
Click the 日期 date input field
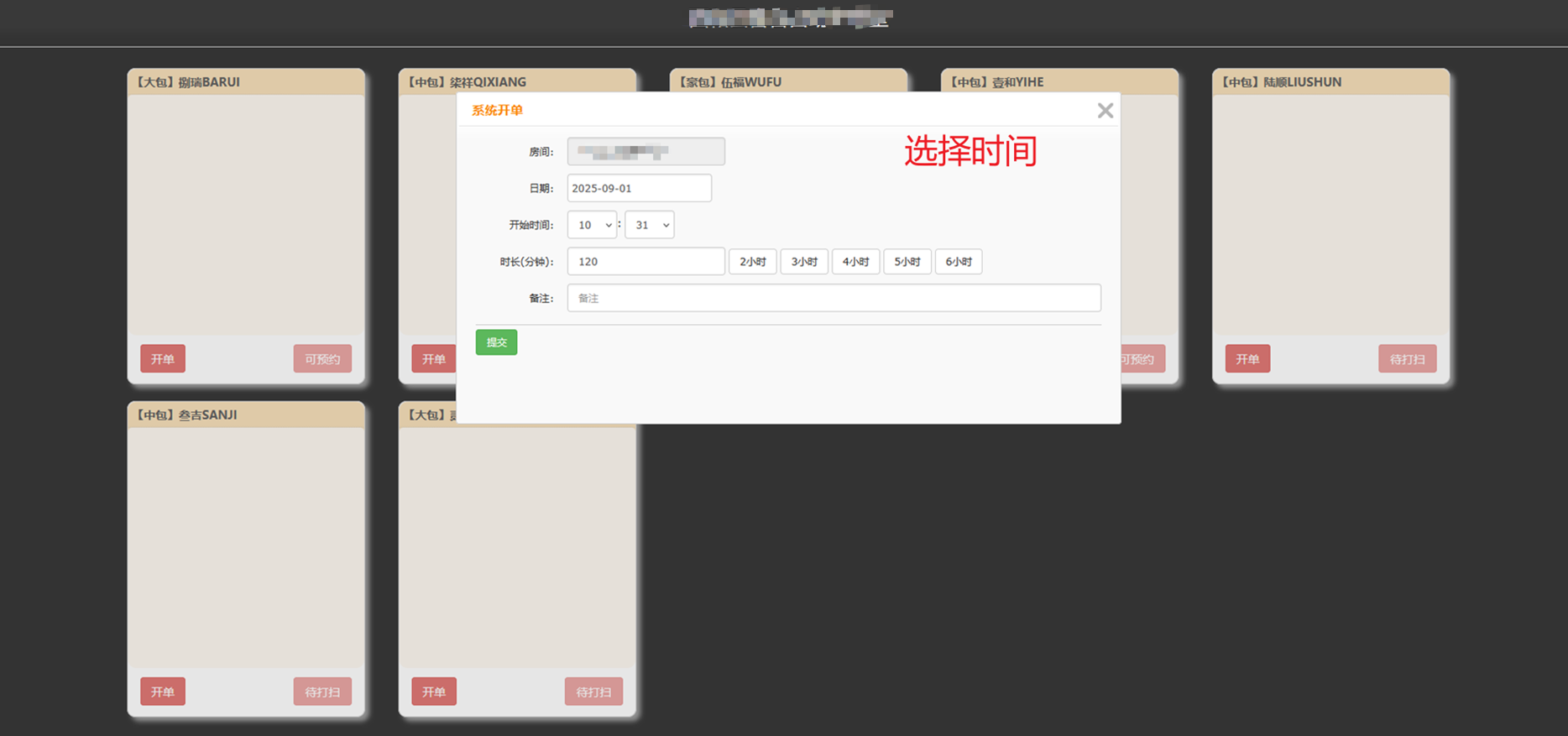[639, 188]
